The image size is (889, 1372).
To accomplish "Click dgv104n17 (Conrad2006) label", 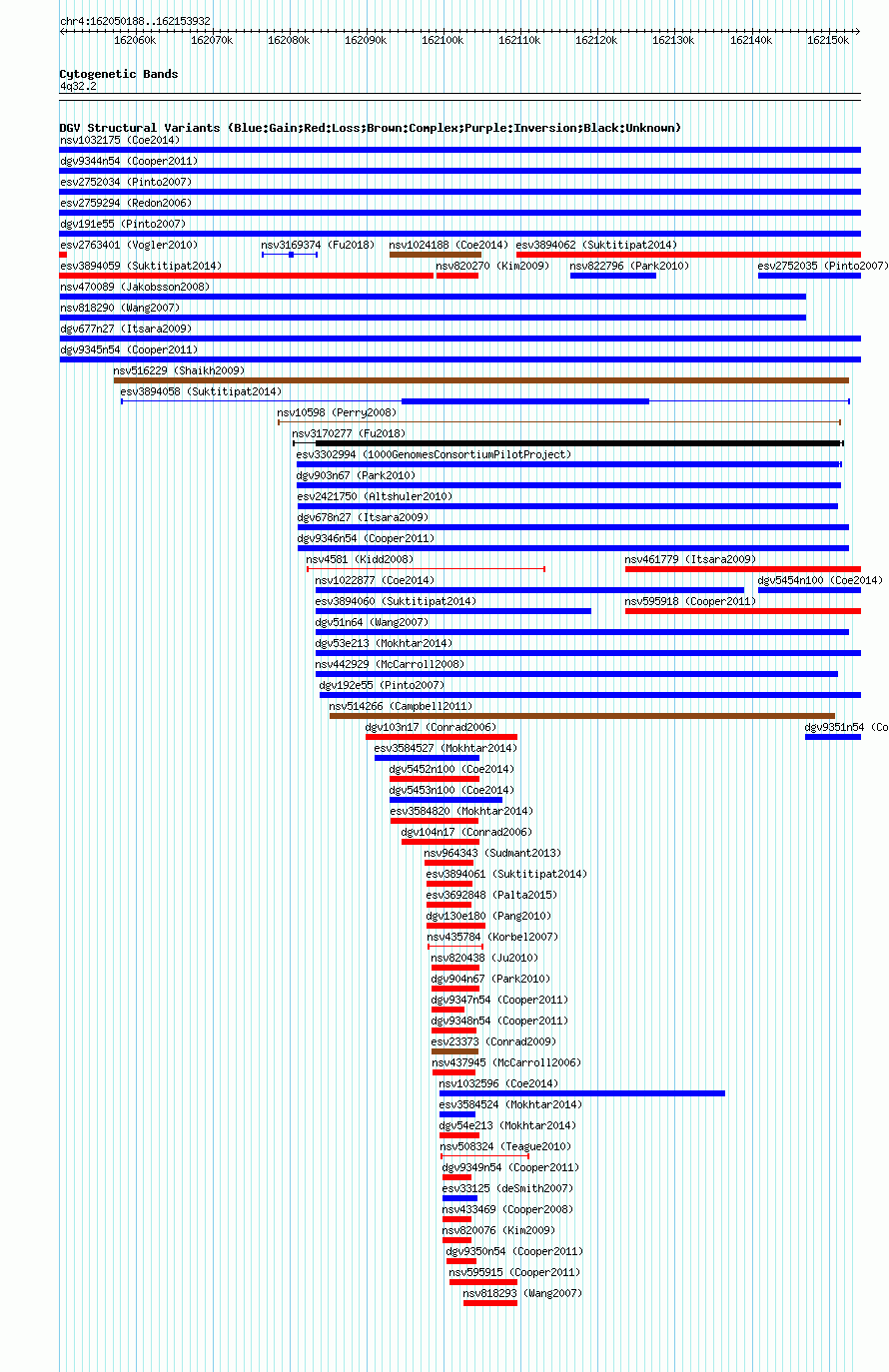I will click(466, 832).
